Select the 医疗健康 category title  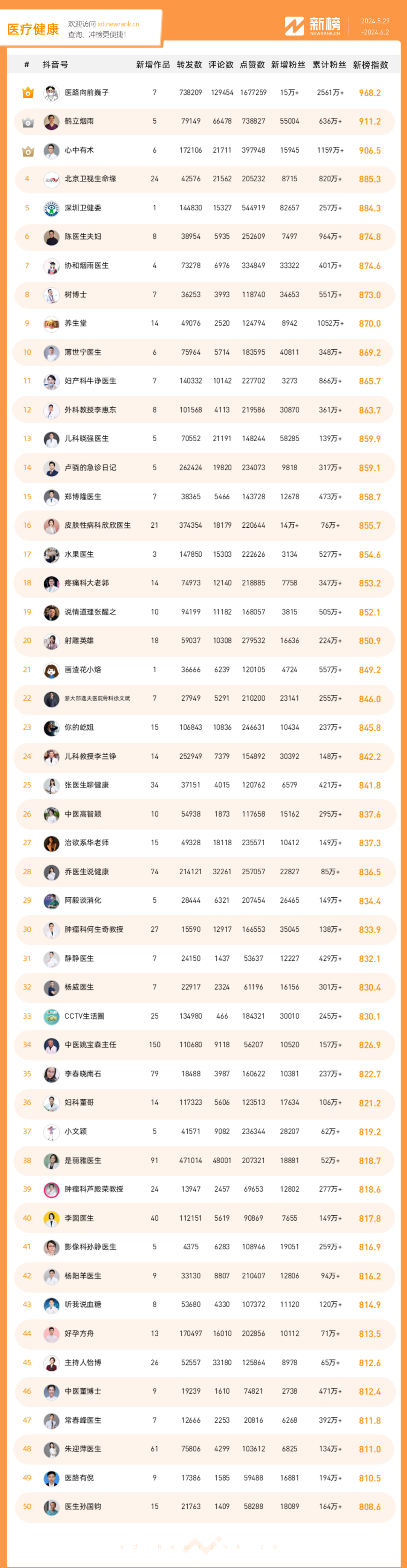pos(33,29)
